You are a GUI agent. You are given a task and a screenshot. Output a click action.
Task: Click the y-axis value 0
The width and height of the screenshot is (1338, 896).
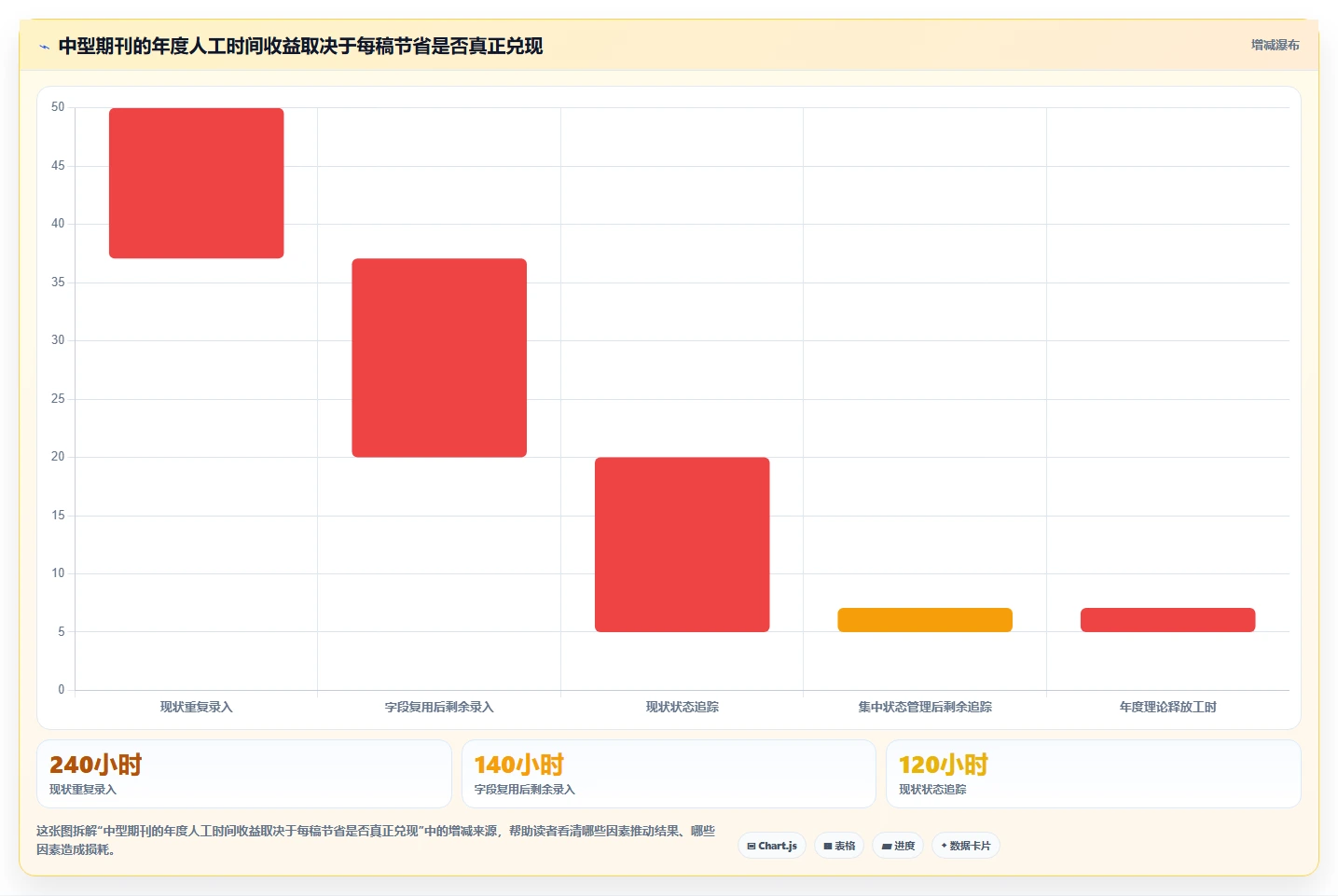pyautogui.click(x=62, y=690)
